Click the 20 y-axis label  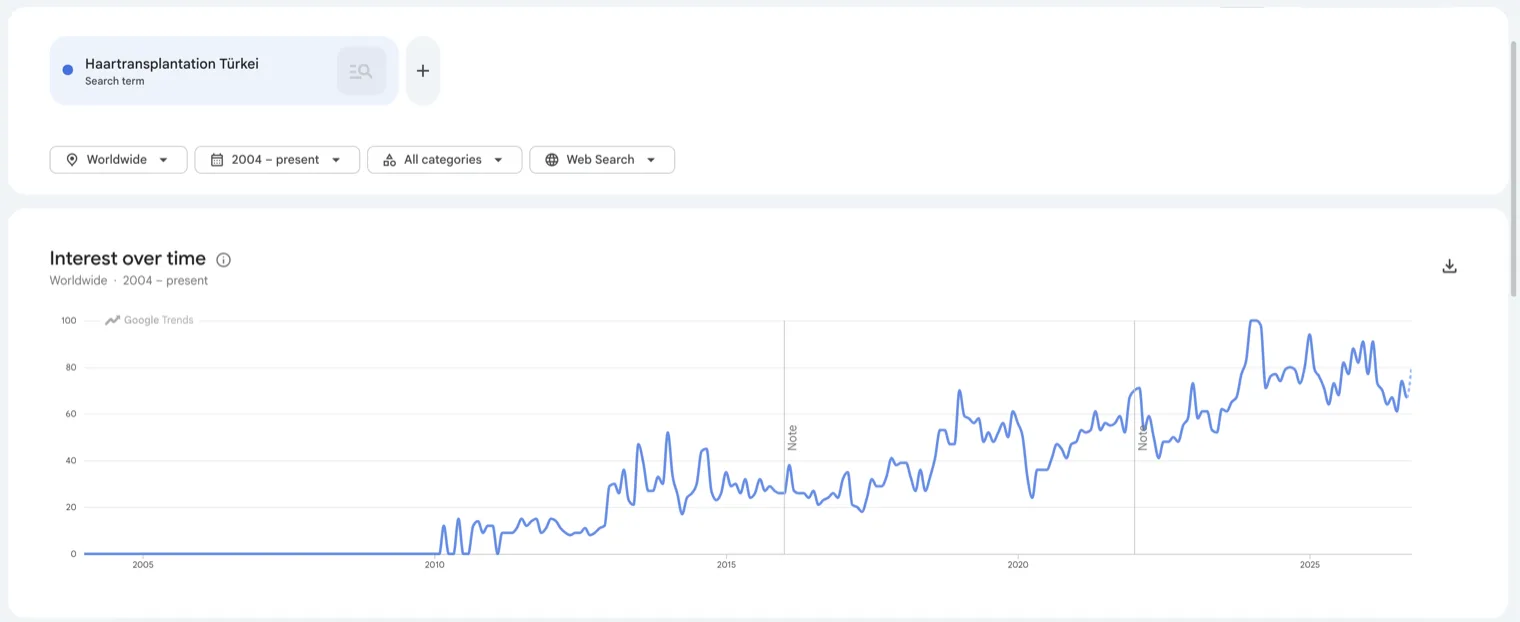tap(71, 507)
